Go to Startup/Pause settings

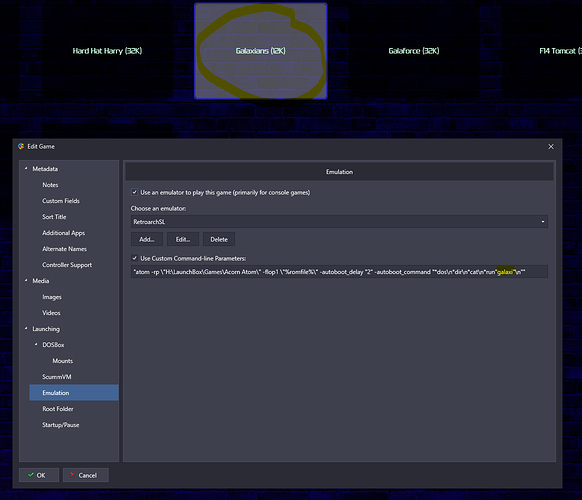click(61, 425)
